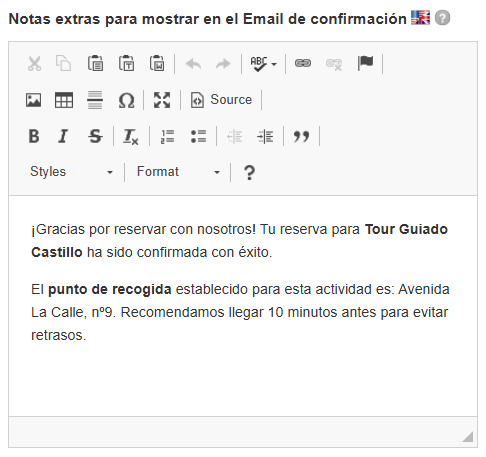Click the remove format icon
The height and width of the screenshot is (457, 486).
(131, 136)
